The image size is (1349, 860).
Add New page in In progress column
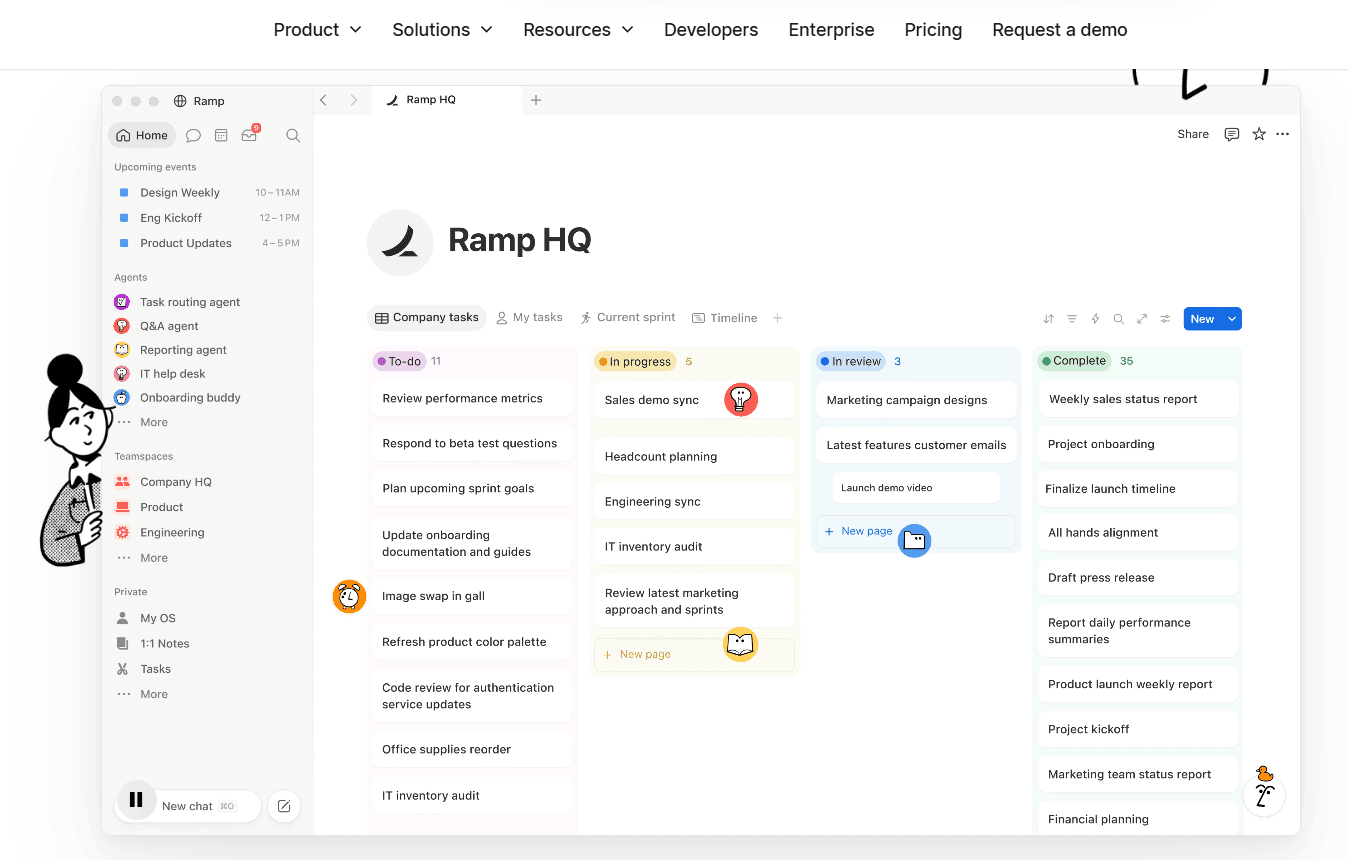pos(694,655)
